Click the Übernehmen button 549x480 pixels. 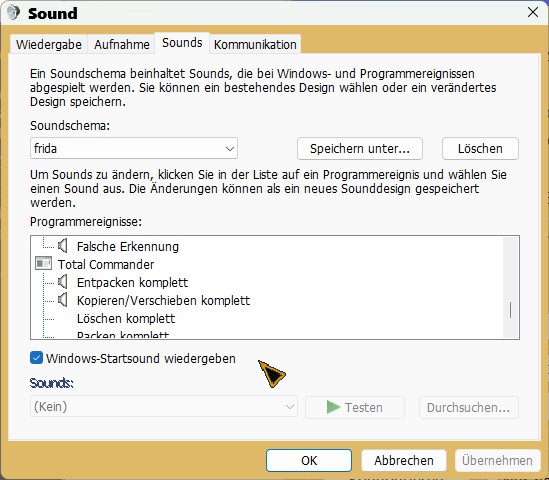point(497,460)
